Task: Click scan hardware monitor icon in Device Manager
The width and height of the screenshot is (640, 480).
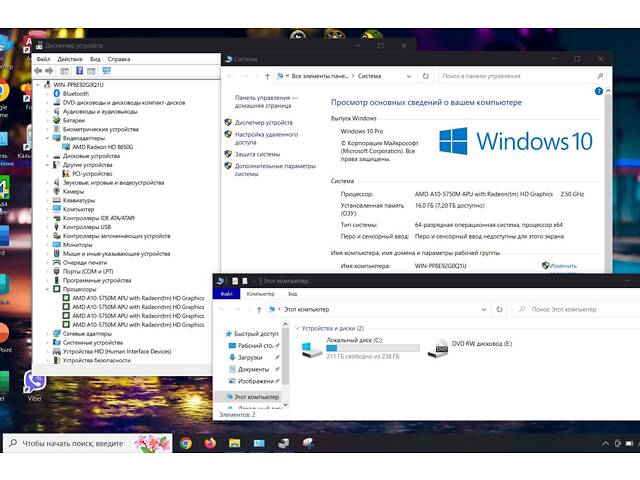Action: (107, 71)
